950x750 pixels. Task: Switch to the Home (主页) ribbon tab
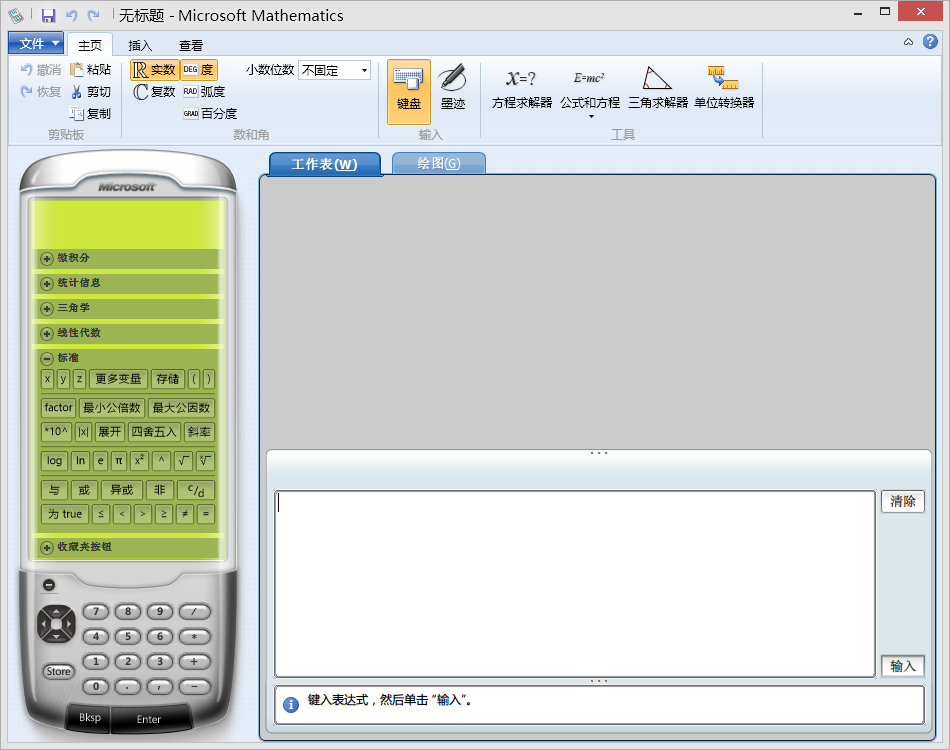point(90,45)
